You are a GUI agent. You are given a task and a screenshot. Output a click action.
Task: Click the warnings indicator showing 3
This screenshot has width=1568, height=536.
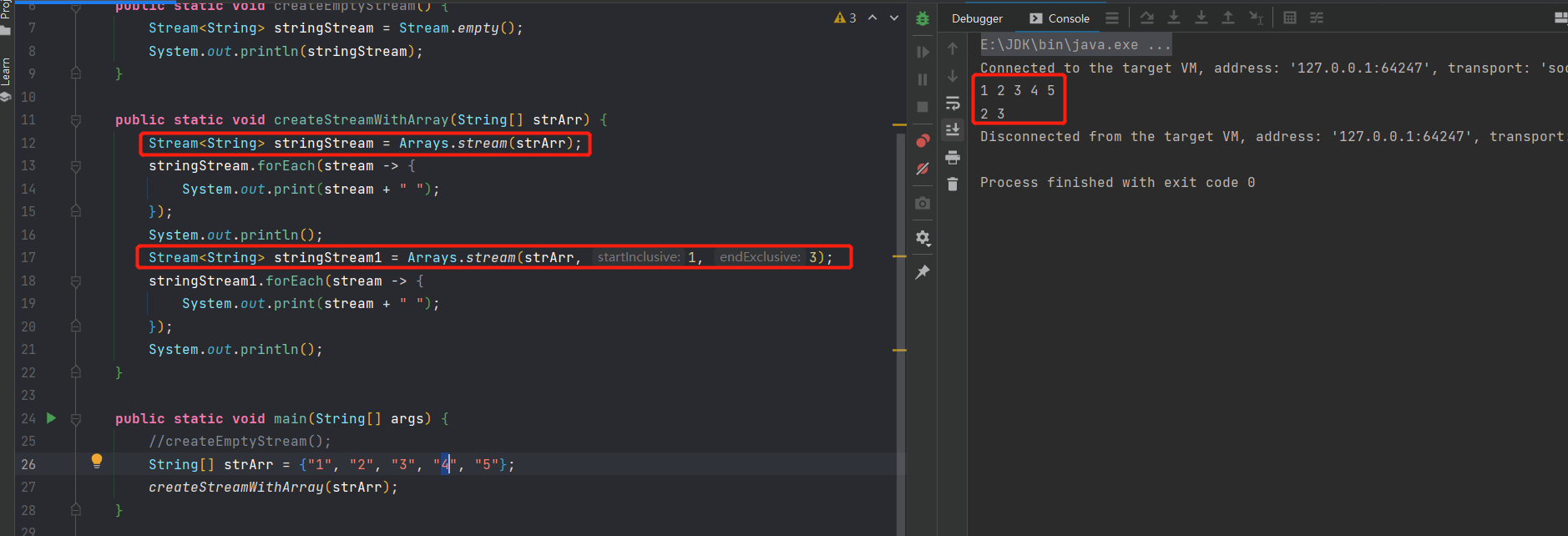pos(845,18)
